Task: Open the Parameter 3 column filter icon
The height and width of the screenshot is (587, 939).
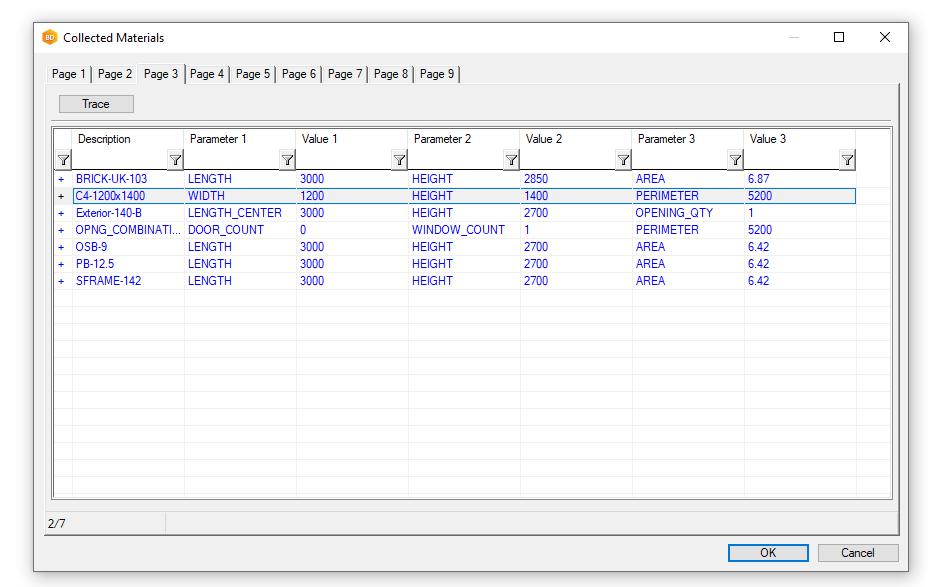Action: click(x=735, y=160)
